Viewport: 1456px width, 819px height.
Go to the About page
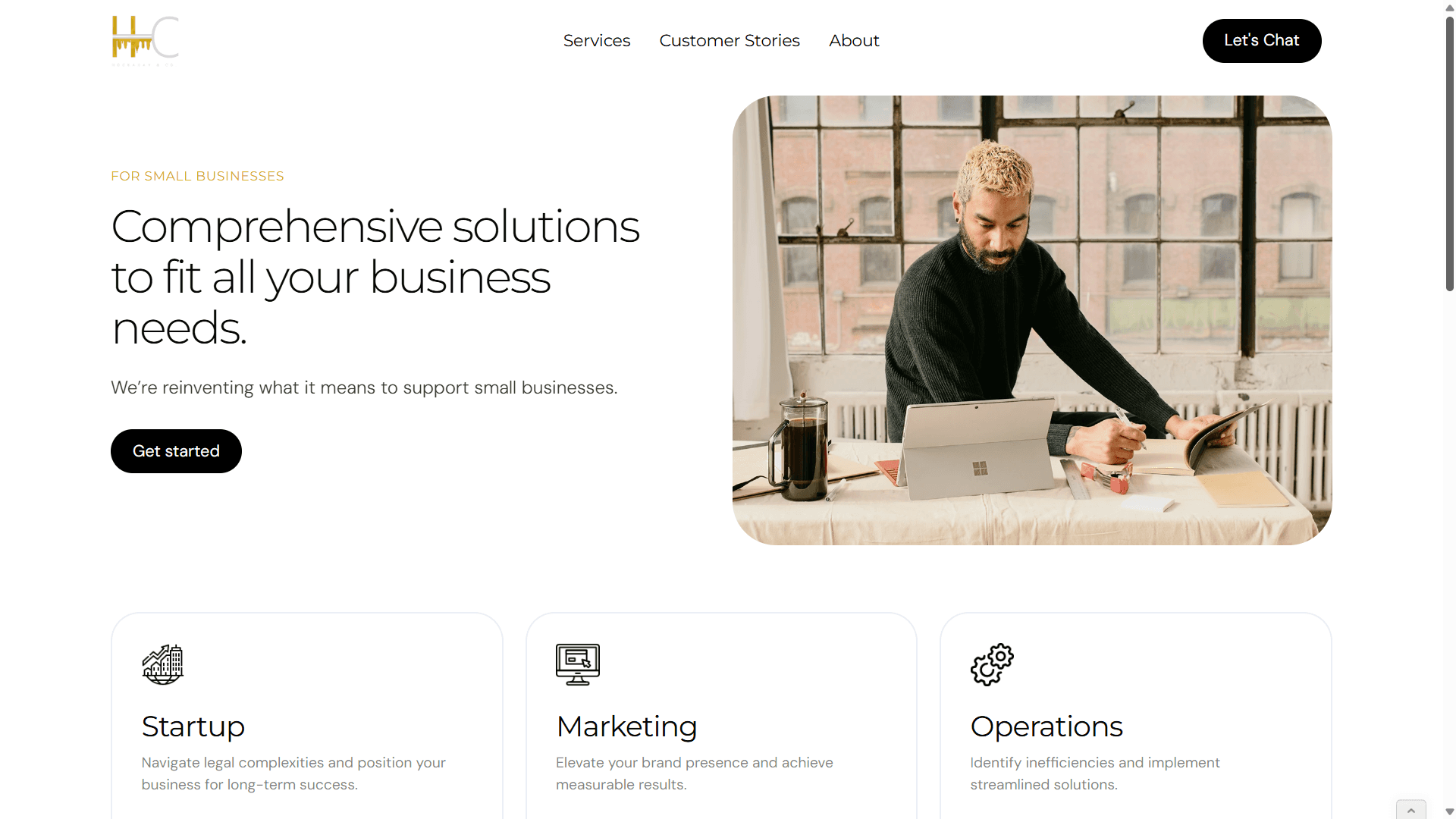[x=854, y=41]
